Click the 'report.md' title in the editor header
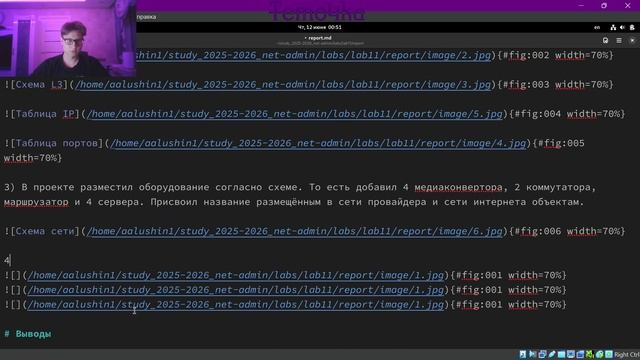The width and height of the screenshot is (640, 360). [320, 38]
